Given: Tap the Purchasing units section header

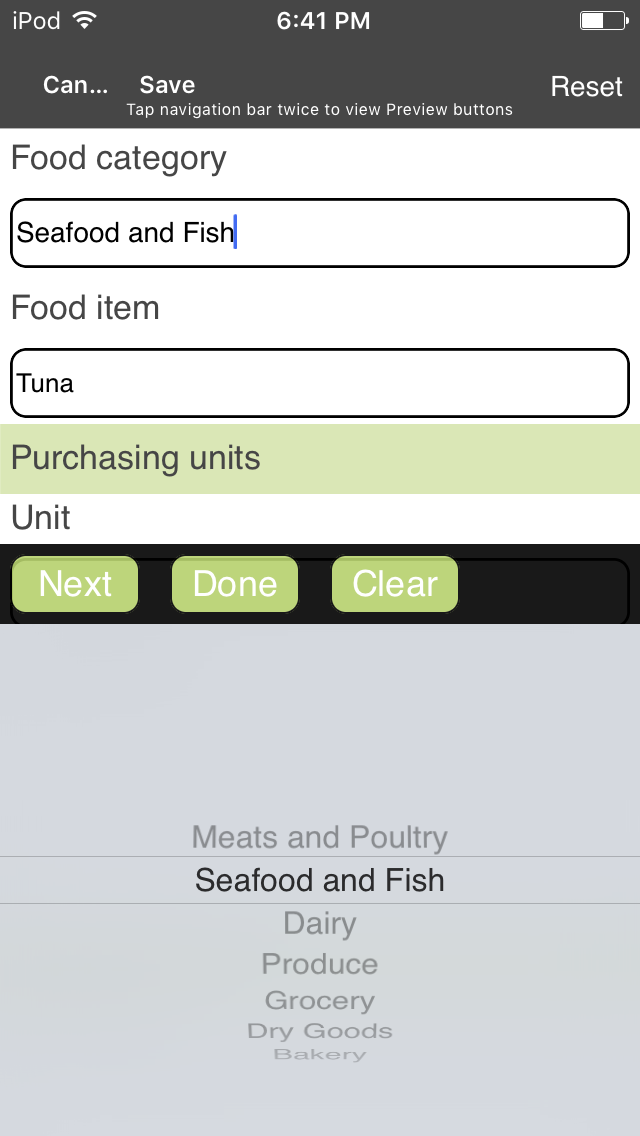Looking at the screenshot, I should [x=320, y=459].
